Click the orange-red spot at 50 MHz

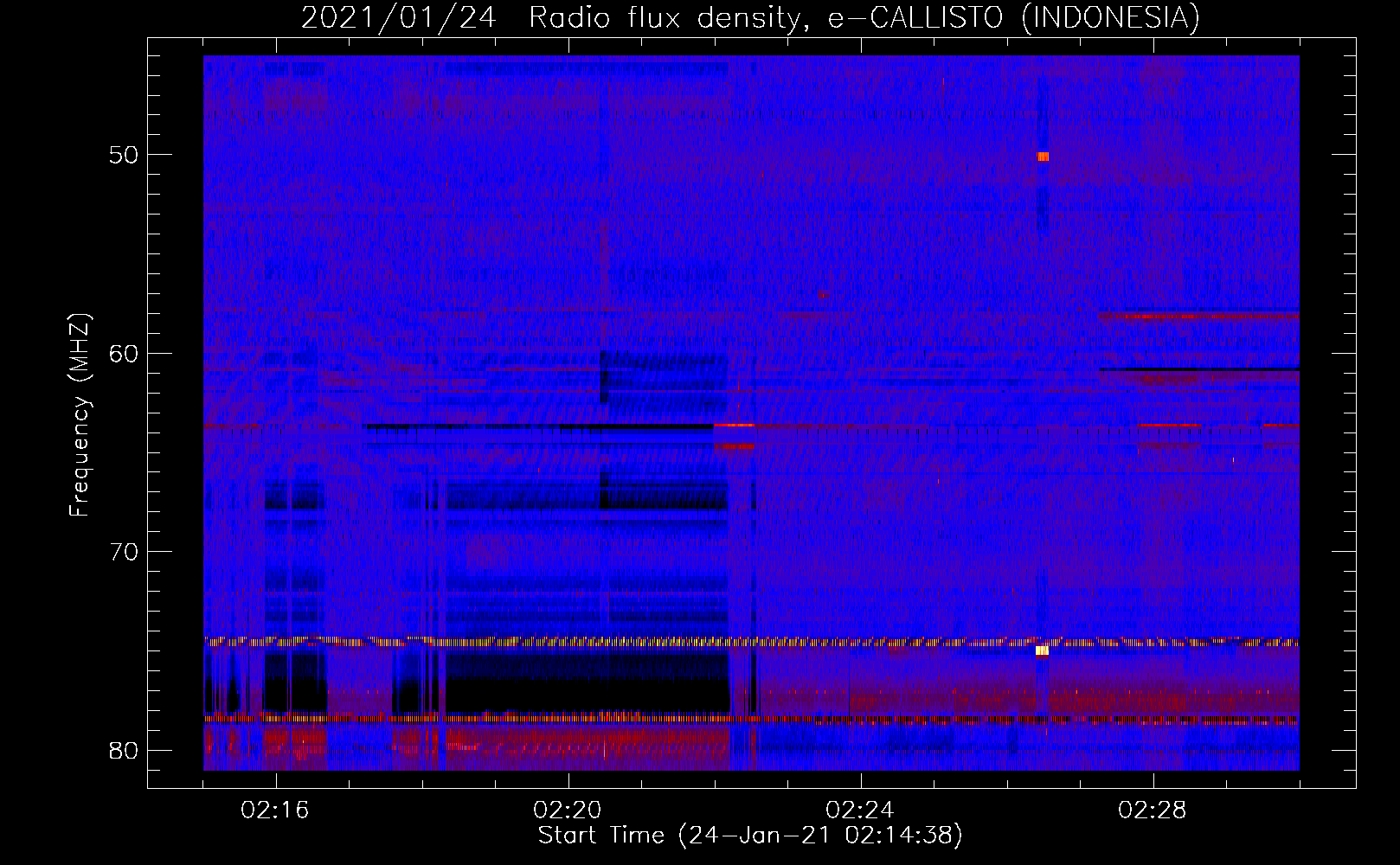tap(1043, 157)
